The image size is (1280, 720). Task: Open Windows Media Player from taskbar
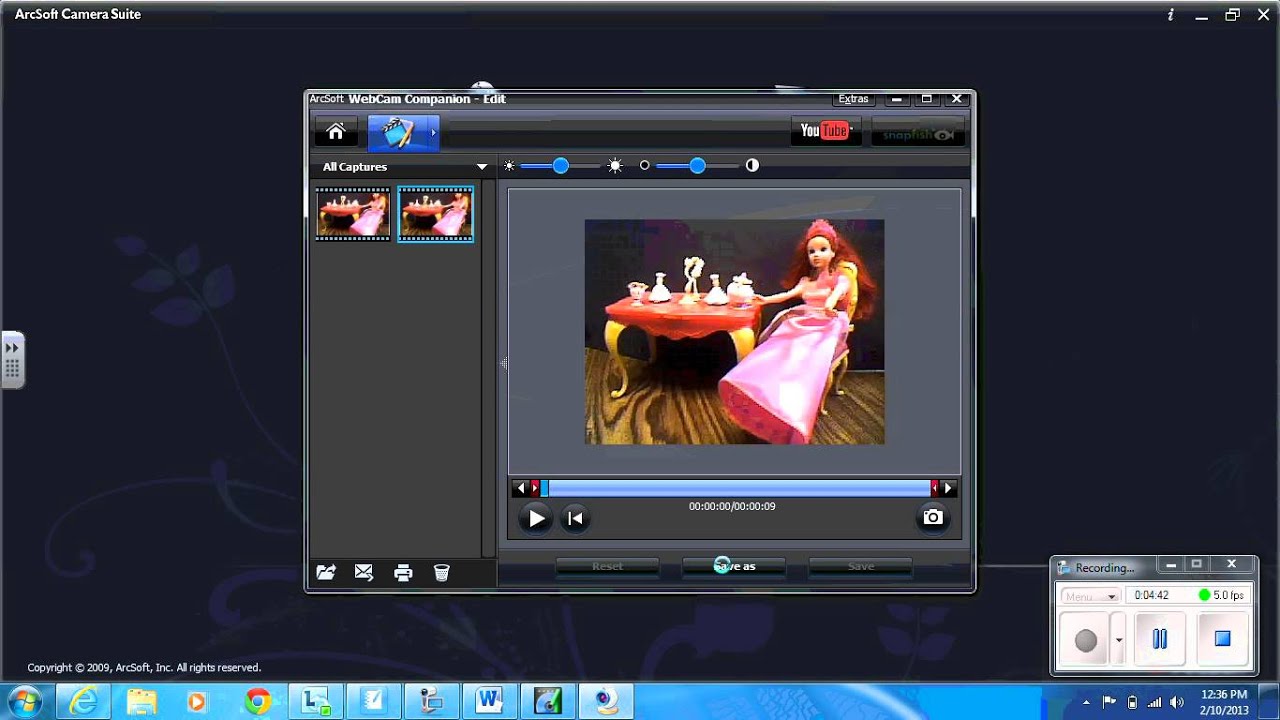pyautogui.click(x=197, y=702)
